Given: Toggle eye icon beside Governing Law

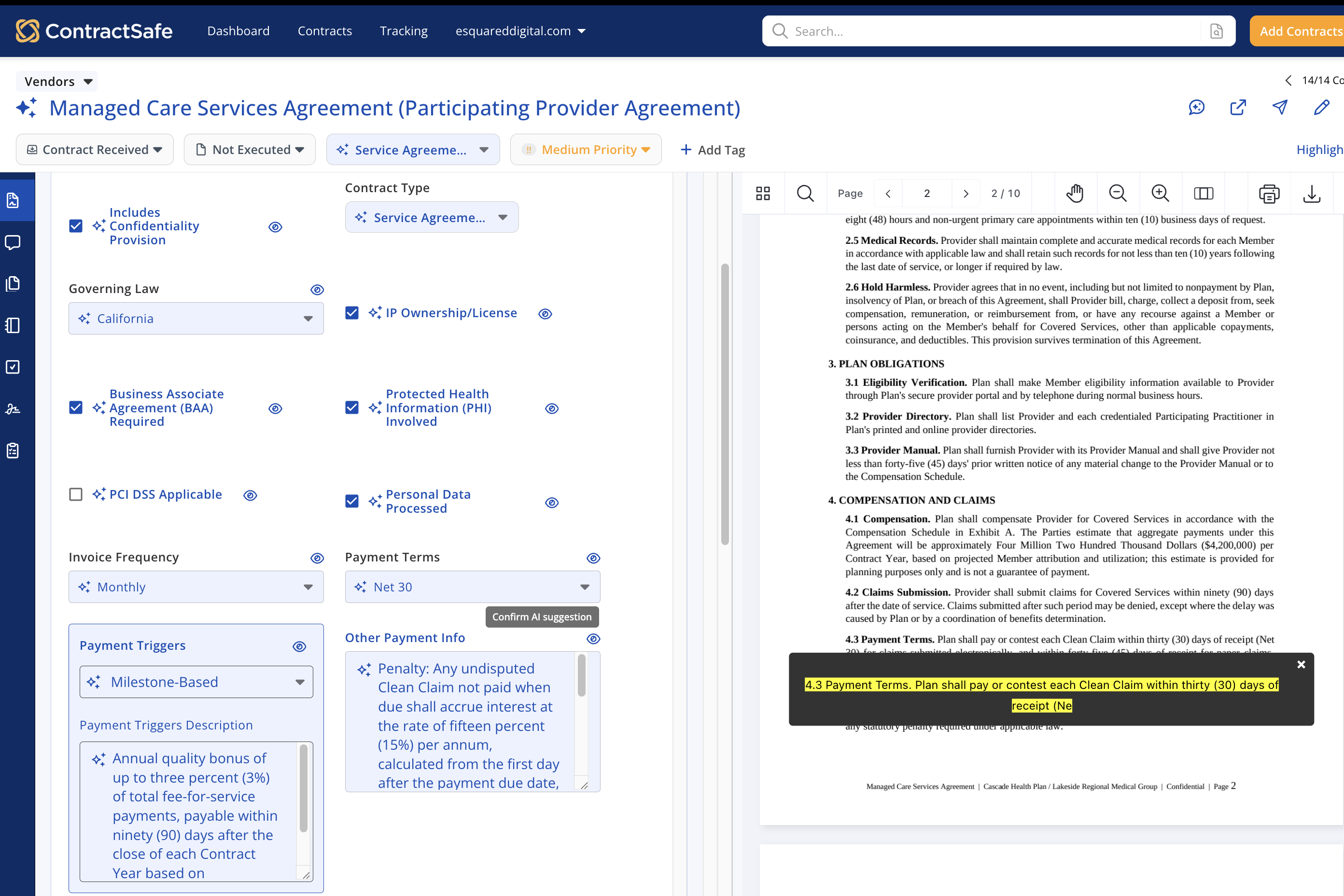Looking at the screenshot, I should click(x=317, y=290).
